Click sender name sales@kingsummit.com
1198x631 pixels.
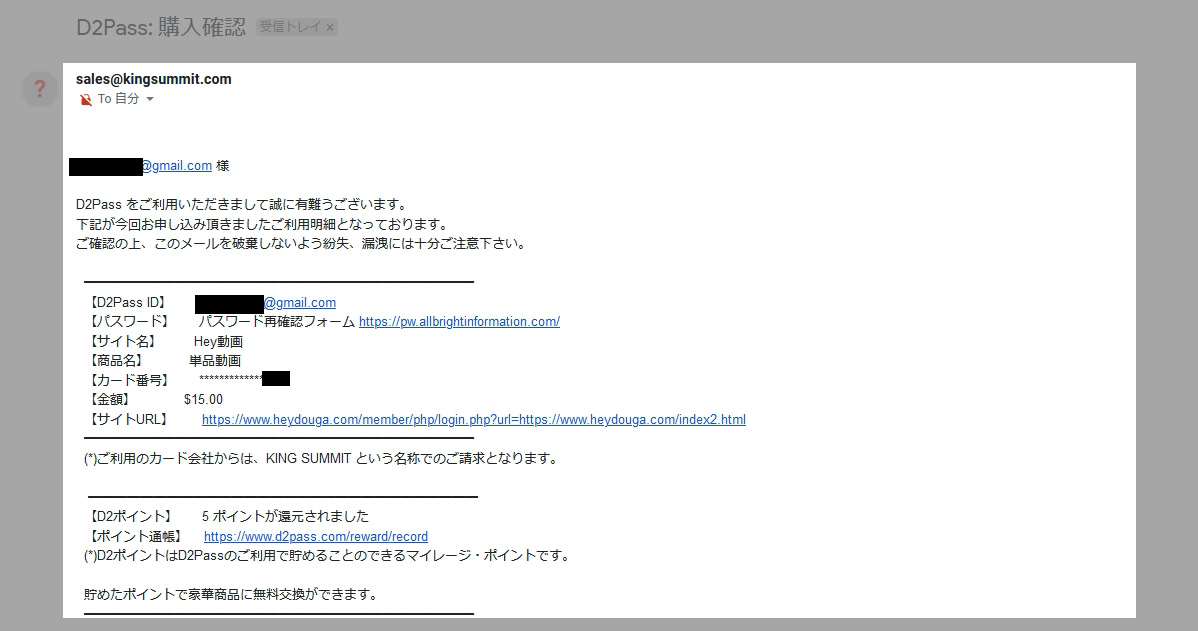(153, 79)
